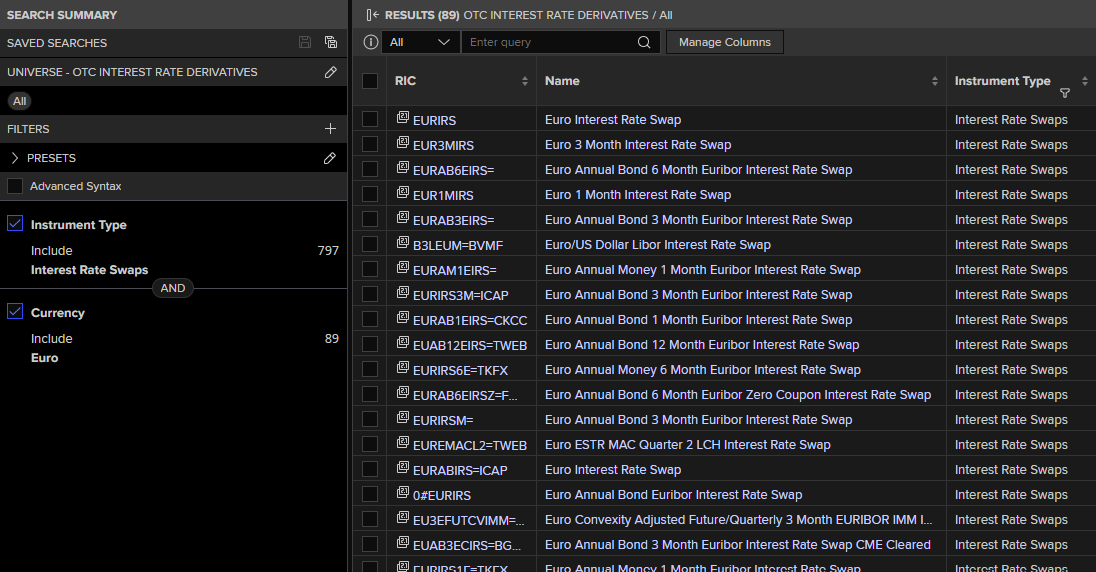Click the 89 Euro result count
This screenshot has width=1096, height=572.
[x=331, y=338]
